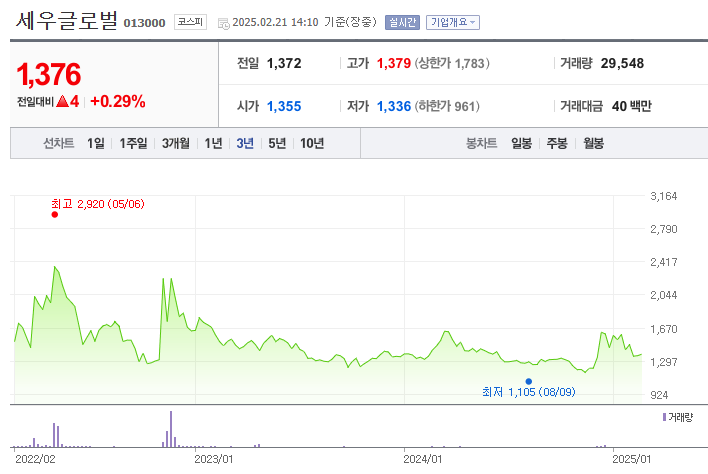The width and height of the screenshot is (708, 474).
Task: Choose the 3년 chart range
Action: coord(245,144)
